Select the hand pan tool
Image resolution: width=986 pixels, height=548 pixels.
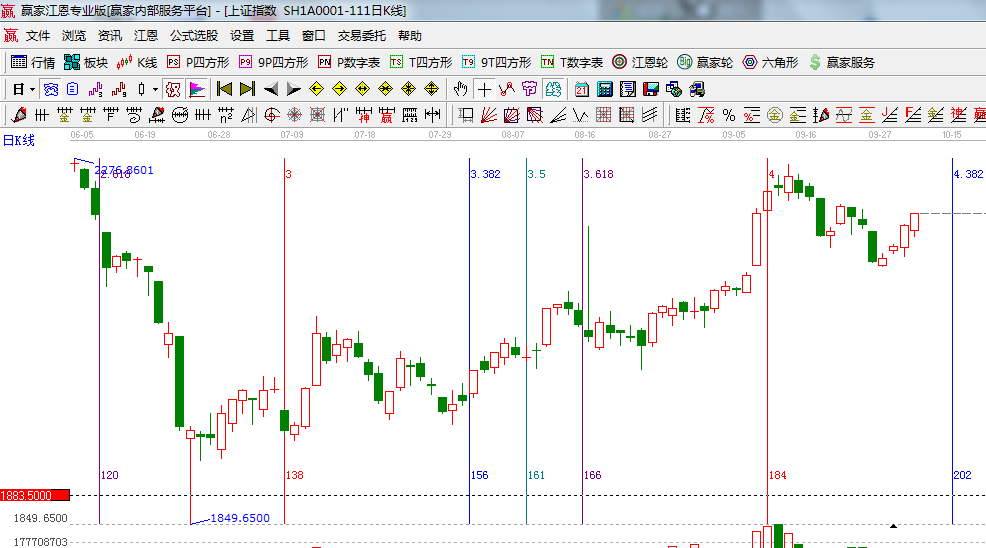pos(461,89)
